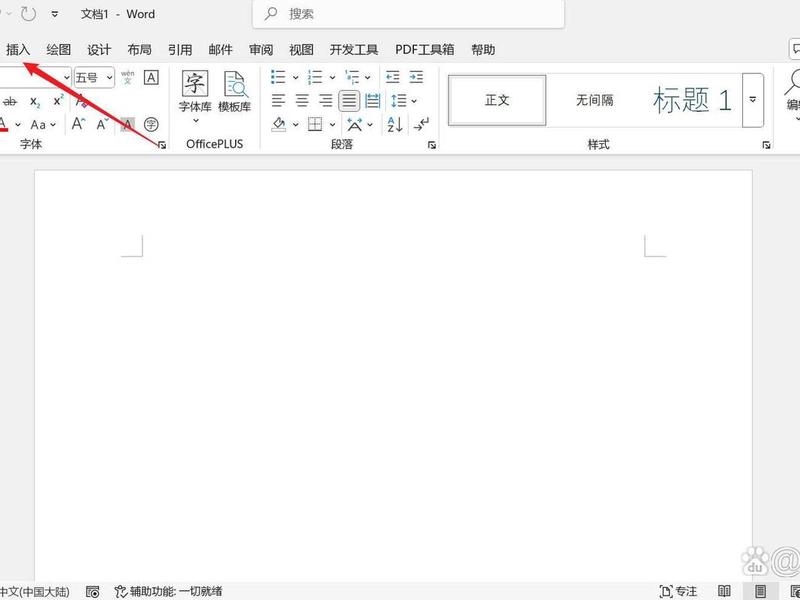Screen dimensions: 800x600
Task: Click the Asian layout text scaling icon
Action: (x=355, y=124)
